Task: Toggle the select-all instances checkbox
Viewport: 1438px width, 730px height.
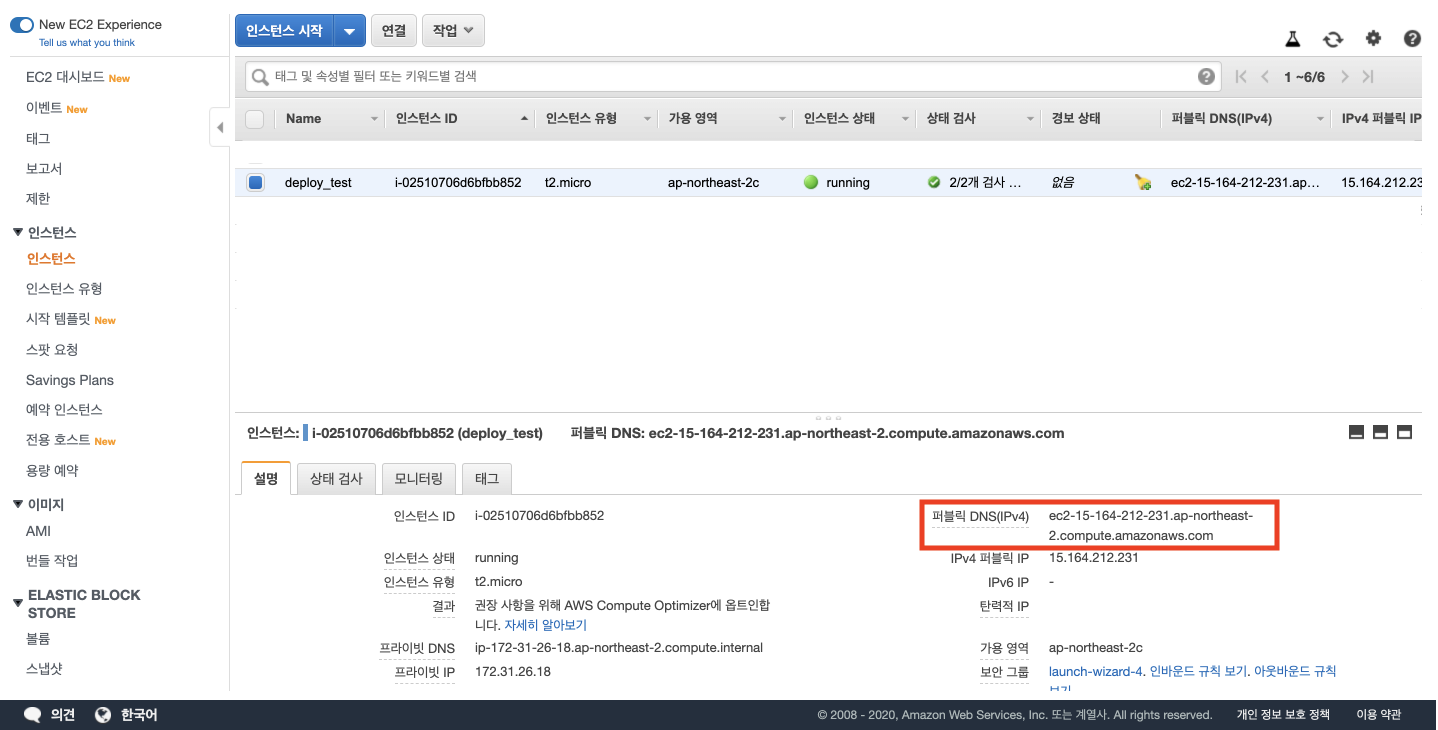Action: [x=255, y=119]
